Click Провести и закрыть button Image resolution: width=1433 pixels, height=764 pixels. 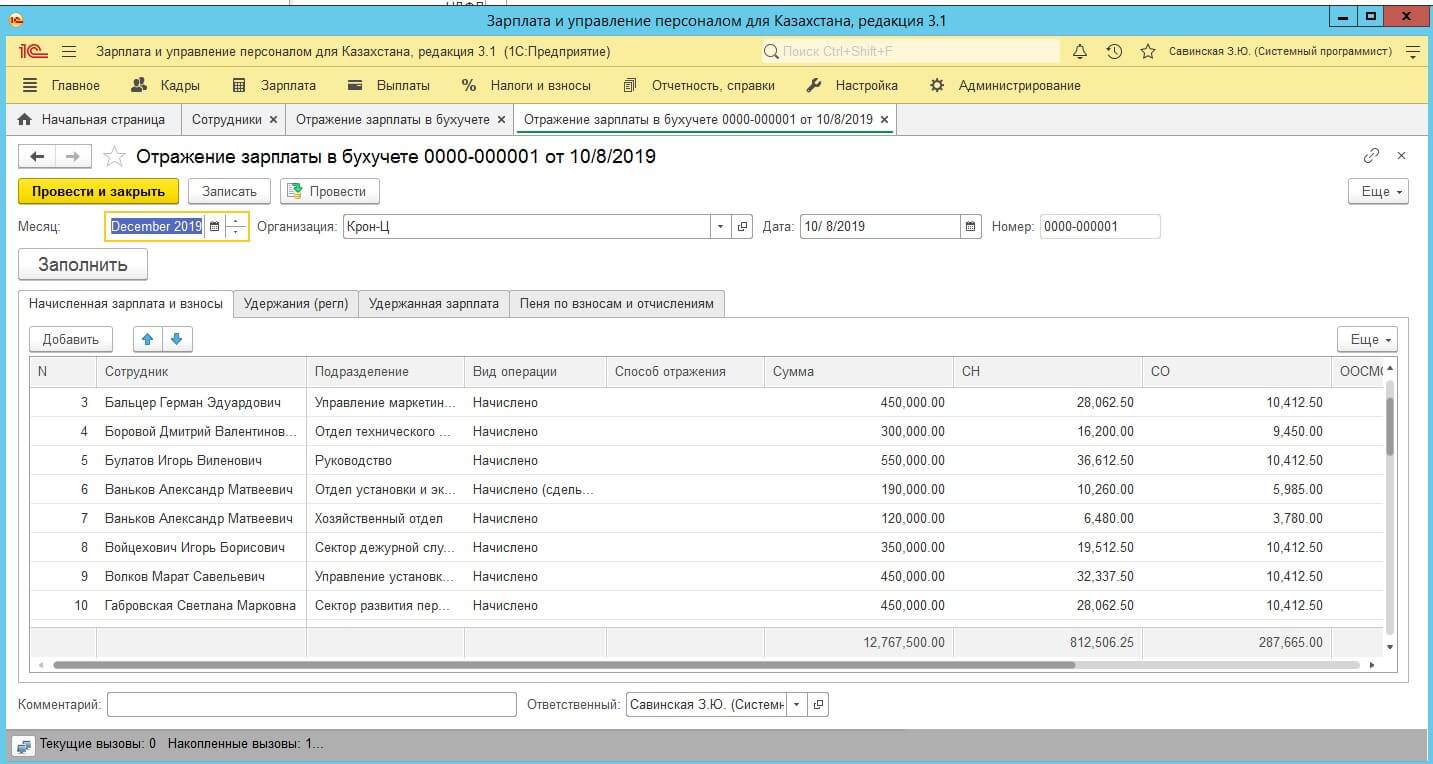pos(98,191)
